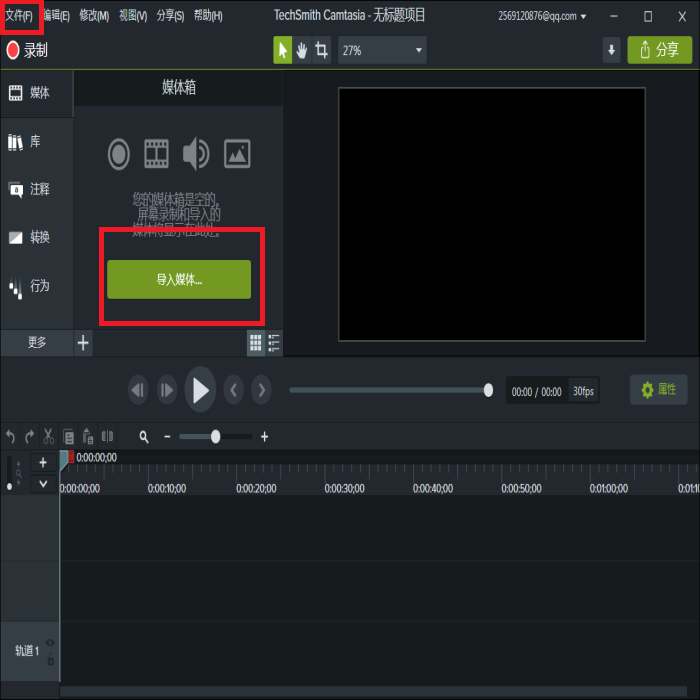Click the timeline zoom slider handle
The image size is (700, 700).
click(216, 437)
